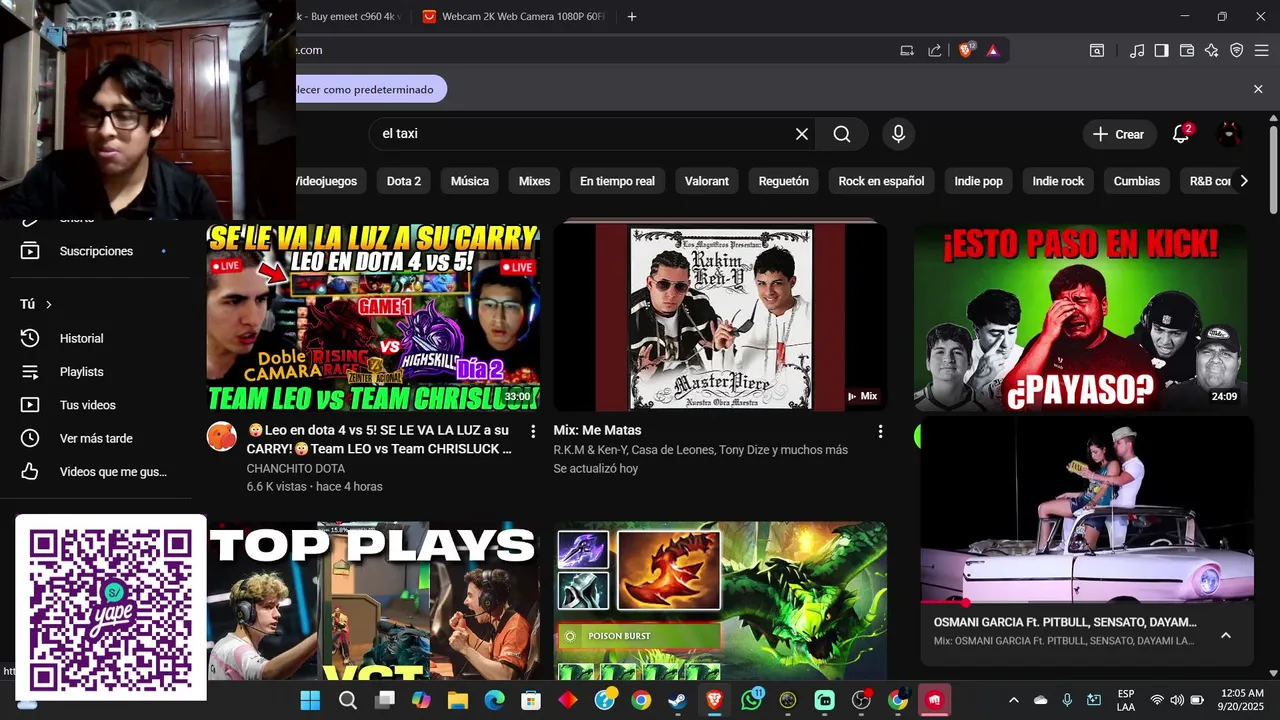Screen dimensions: 1280x720
Task: Open the music playlist icon in toolbar
Action: (x=1137, y=50)
